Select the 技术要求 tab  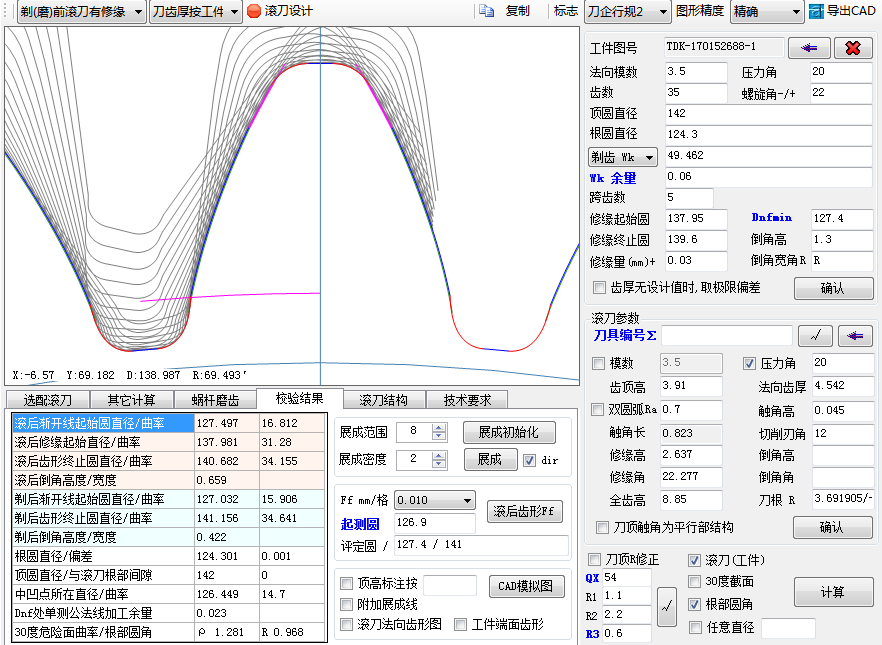coord(467,400)
